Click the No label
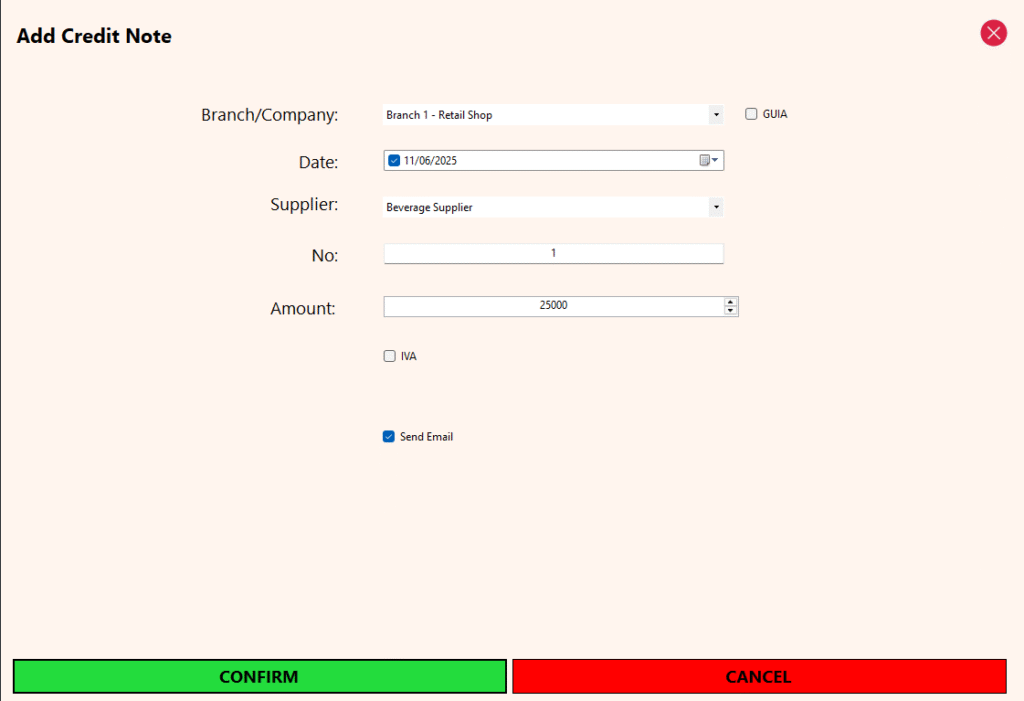 pyautogui.click(x=325, y=255)
